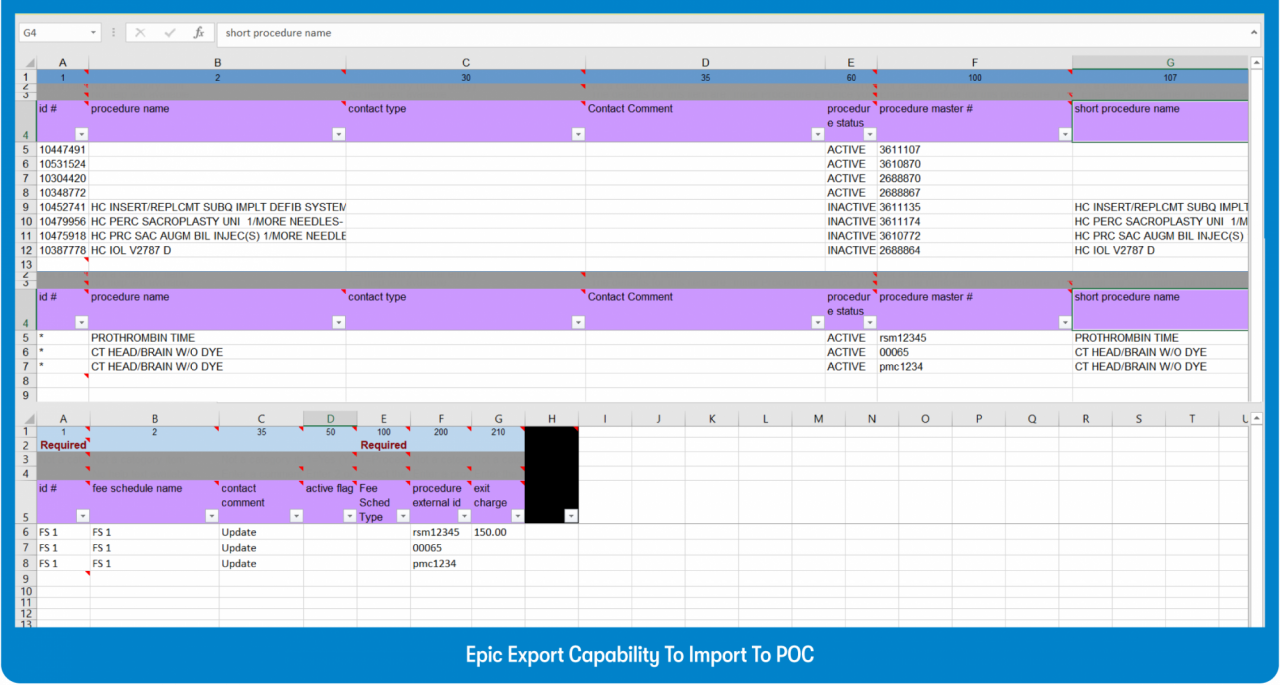Open the 'procedure external id' filter dropdown
Screen dimensions: 1280x685
(463, 516)
